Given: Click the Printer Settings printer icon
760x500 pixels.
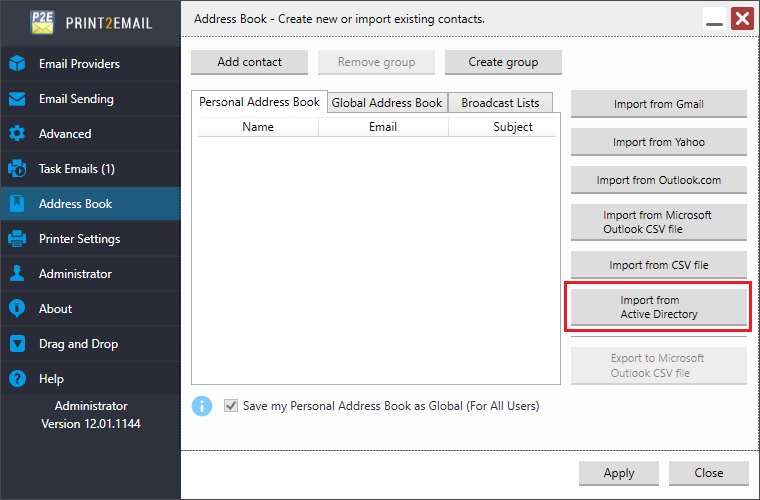Looking at the screenshot, I should point(17,238).
